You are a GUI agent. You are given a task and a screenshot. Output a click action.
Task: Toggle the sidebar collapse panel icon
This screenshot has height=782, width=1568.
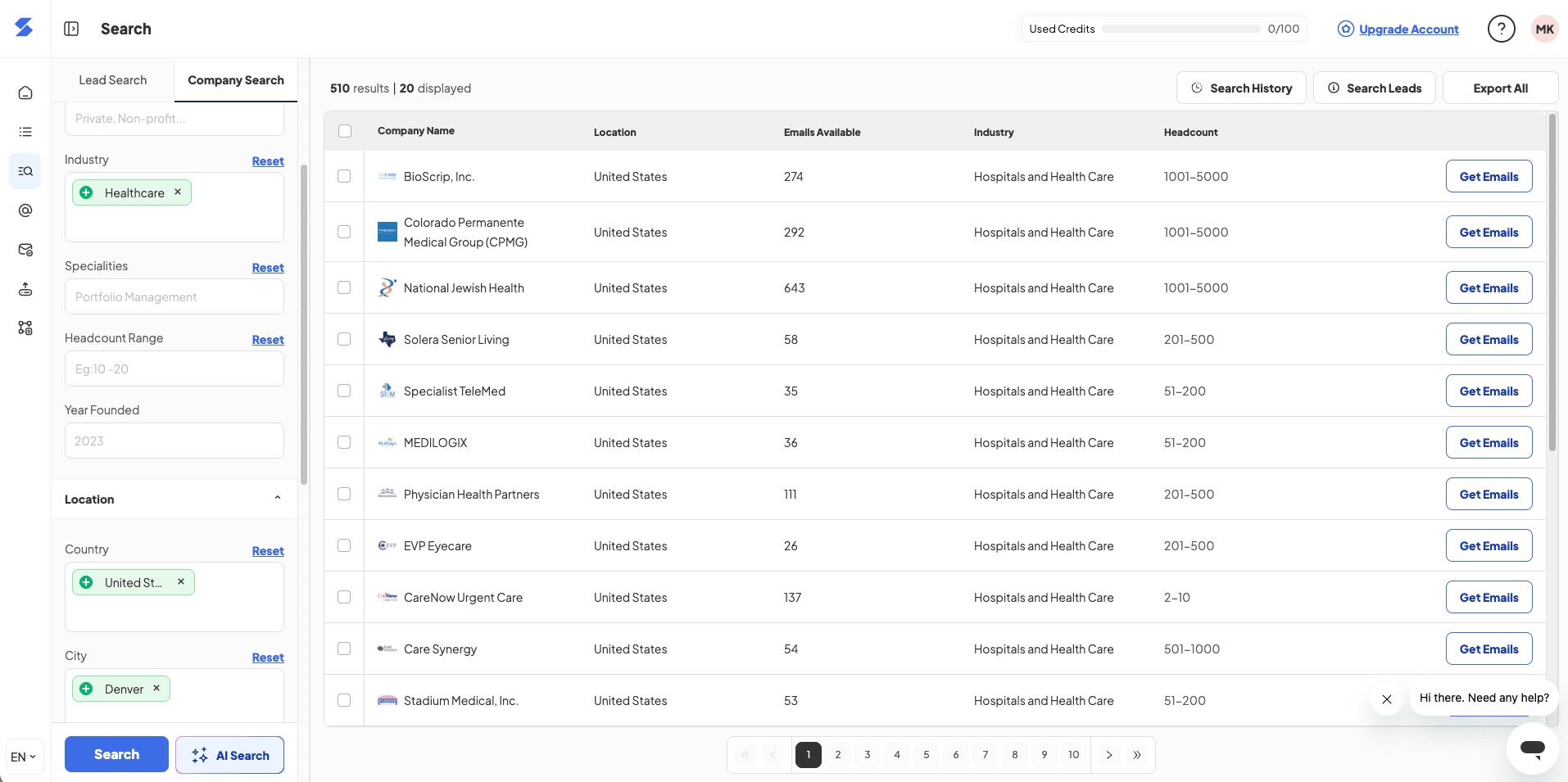71,29
